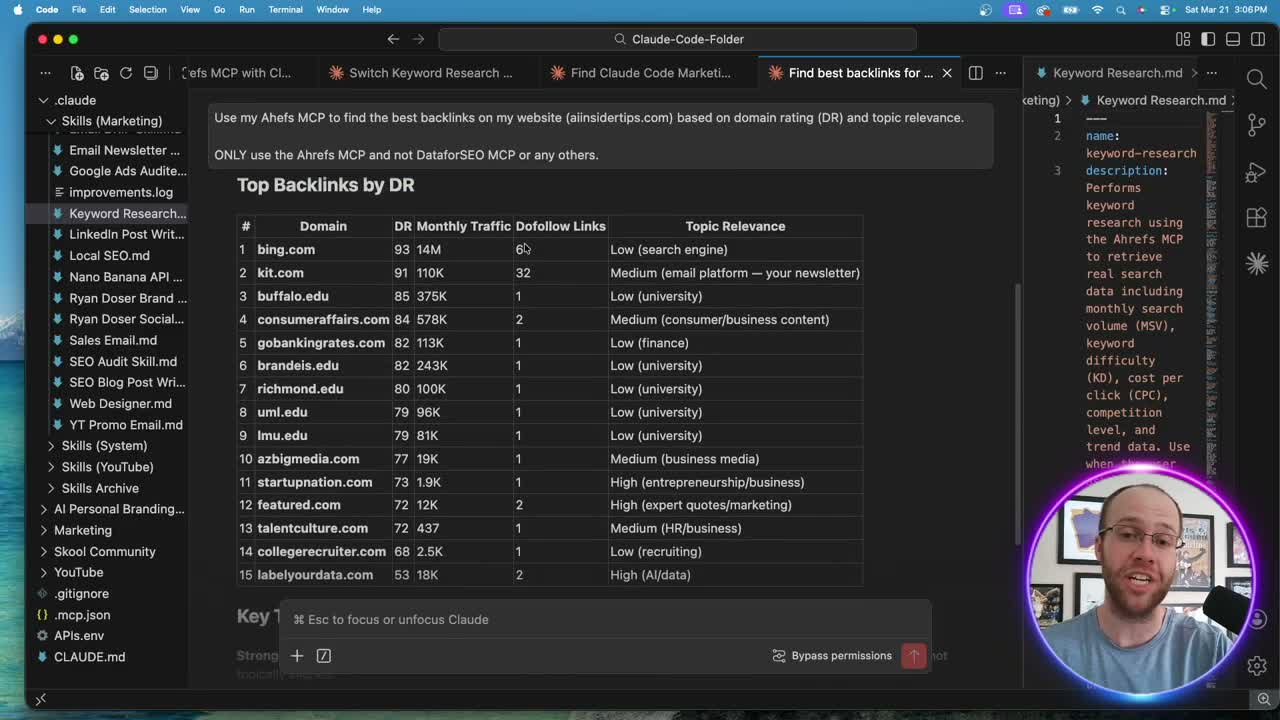Click the editor minimap on the right
Image resolution: width=1280 pixels, height=720 pixels.
(1211, 290)
